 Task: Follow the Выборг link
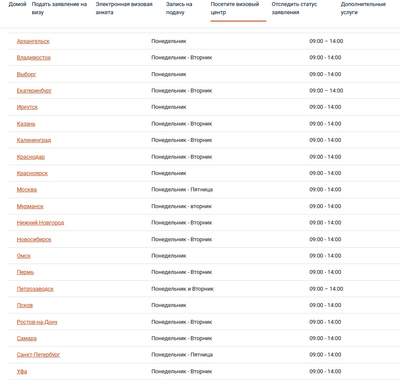tap(26, 74)
